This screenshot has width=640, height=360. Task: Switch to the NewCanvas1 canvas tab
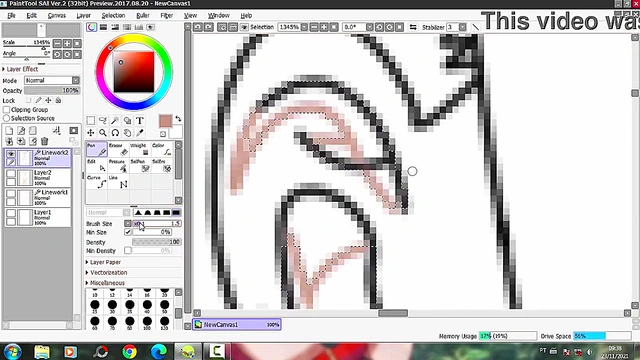click(x=237, y=324)
